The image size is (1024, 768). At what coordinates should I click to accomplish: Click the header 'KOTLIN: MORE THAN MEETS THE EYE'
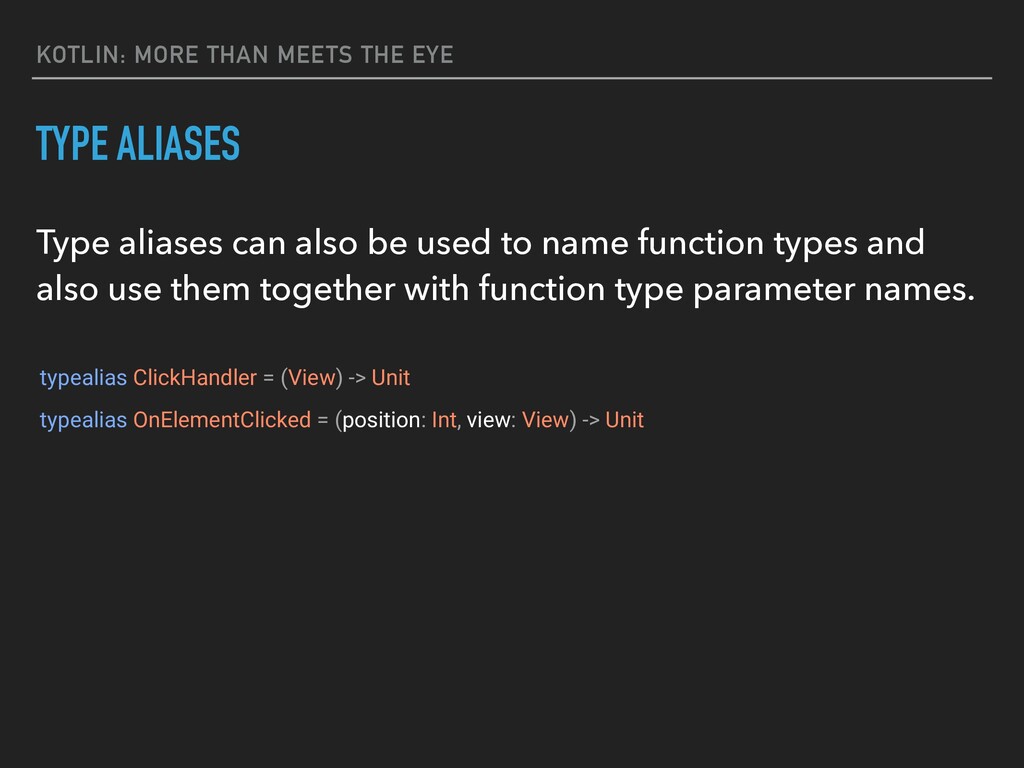pos(245,55)
